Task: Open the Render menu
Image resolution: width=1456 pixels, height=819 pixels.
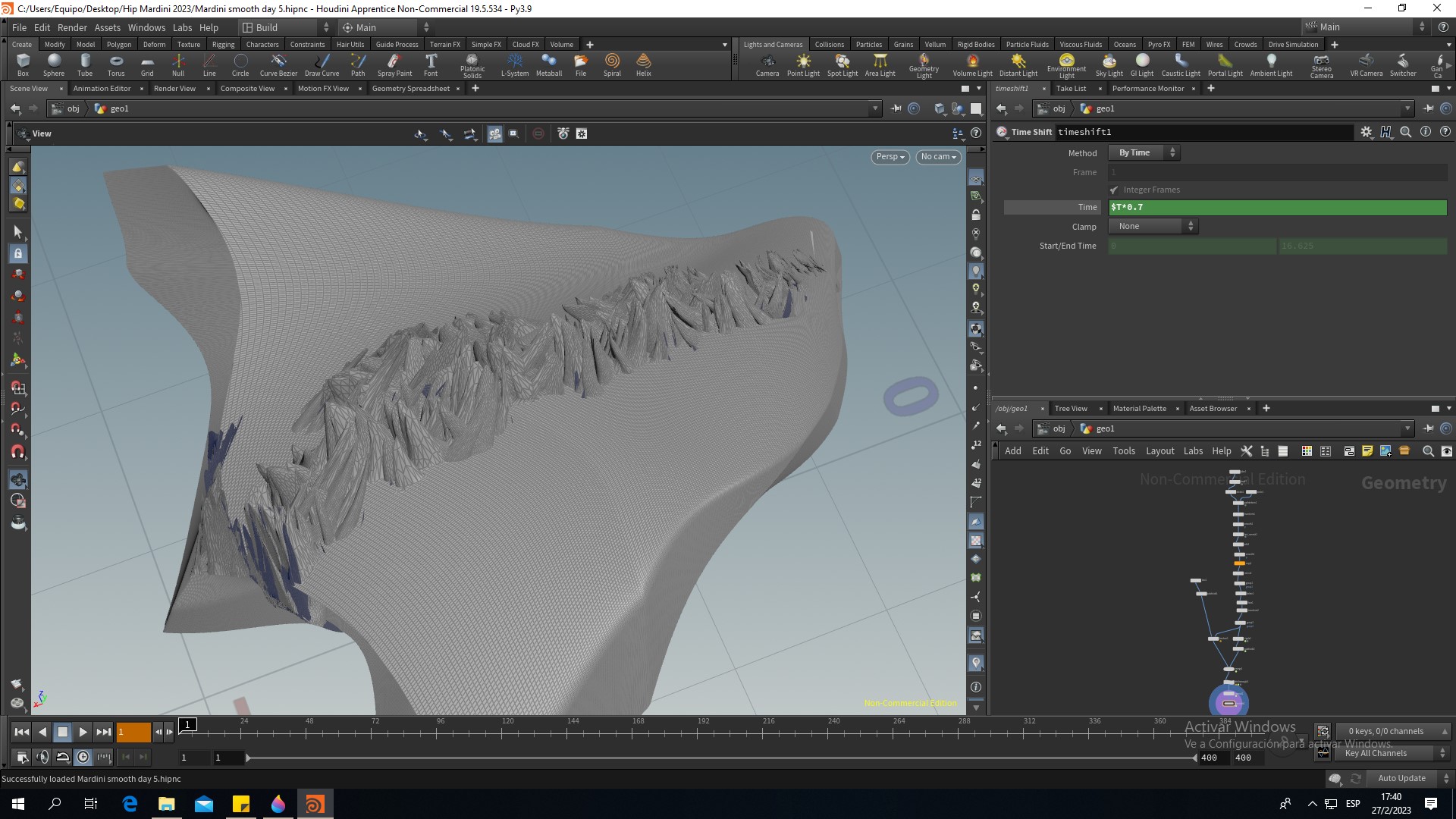Action: tap(72, 27)
